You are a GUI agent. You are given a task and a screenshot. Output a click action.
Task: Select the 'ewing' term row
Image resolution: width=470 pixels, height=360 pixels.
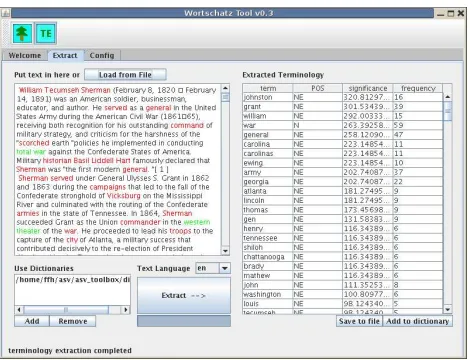point(343,163)
